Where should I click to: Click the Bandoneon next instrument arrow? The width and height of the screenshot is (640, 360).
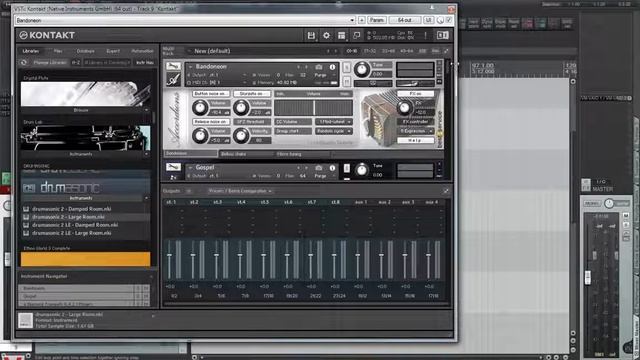tap(307, 67)
